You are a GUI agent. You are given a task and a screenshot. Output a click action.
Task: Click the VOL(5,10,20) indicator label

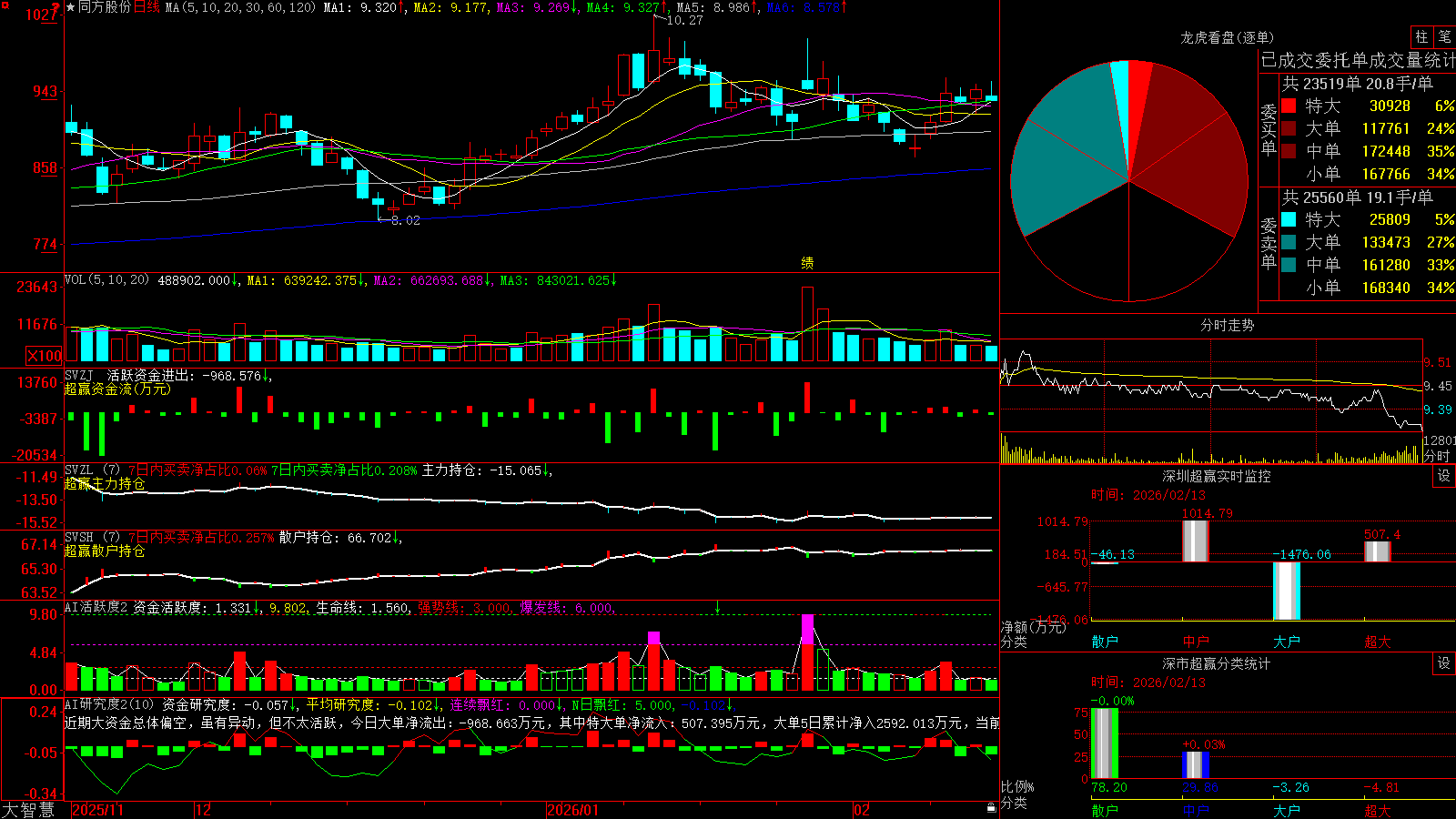[x=107, y=279]
